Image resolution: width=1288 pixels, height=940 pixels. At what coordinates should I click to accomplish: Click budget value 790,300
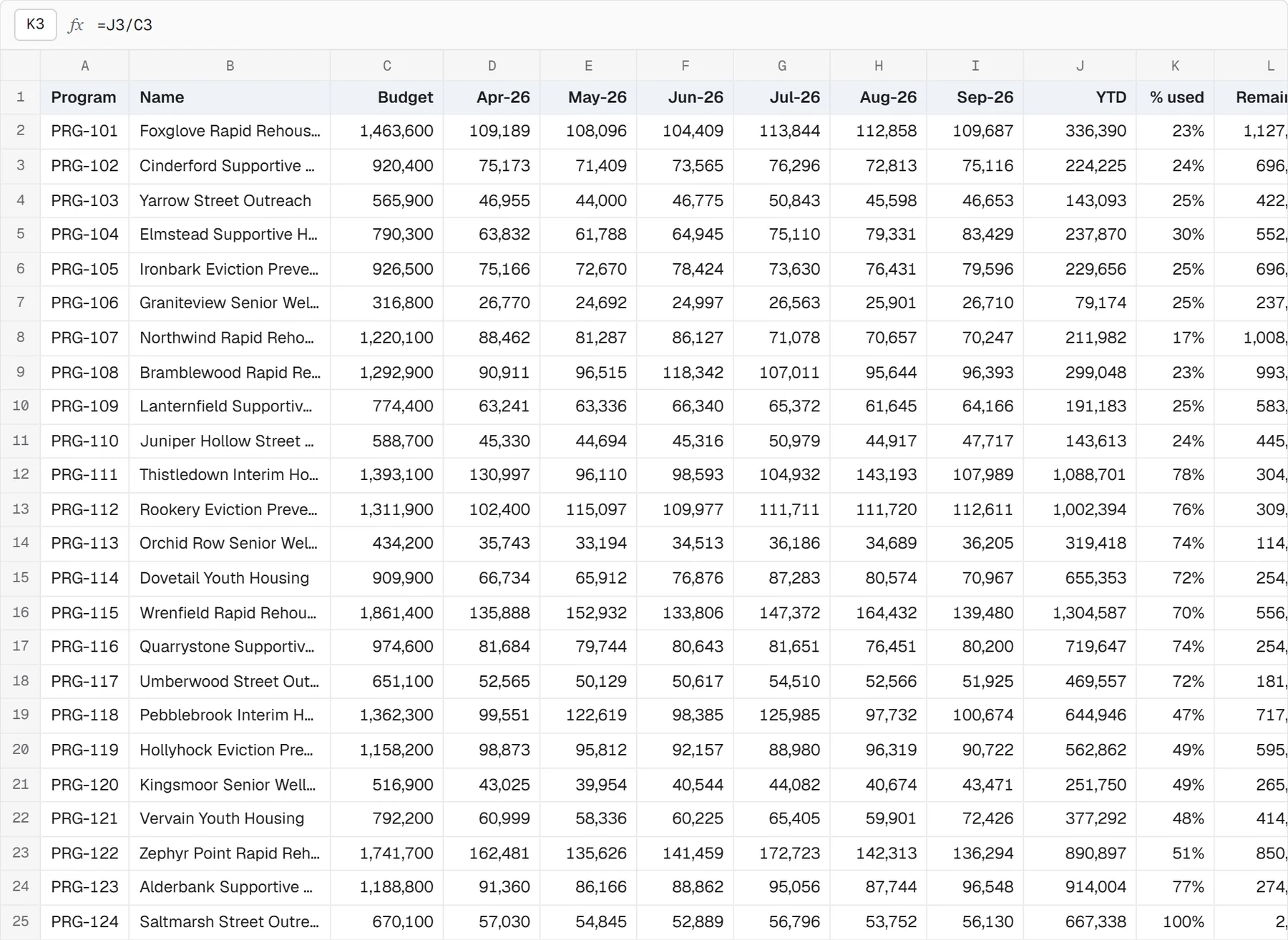[387, 234]
